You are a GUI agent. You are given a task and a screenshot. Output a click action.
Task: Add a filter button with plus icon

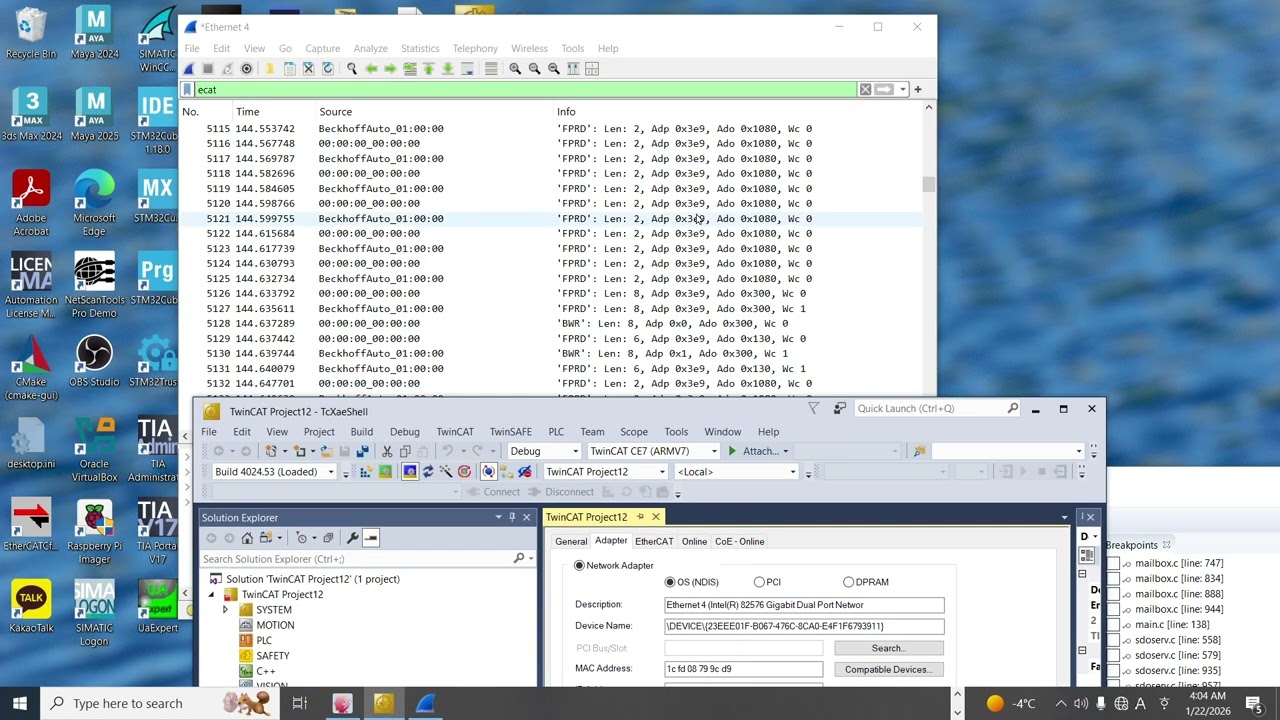point(918,89)
